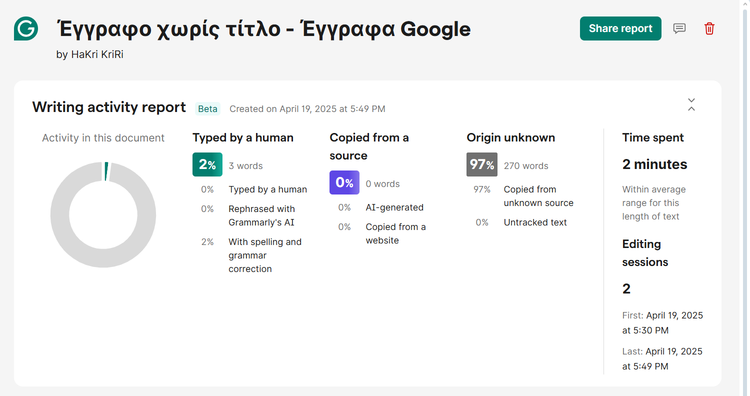Select the Typed by a human heading
750x396 pixels.
pos(243,138)
